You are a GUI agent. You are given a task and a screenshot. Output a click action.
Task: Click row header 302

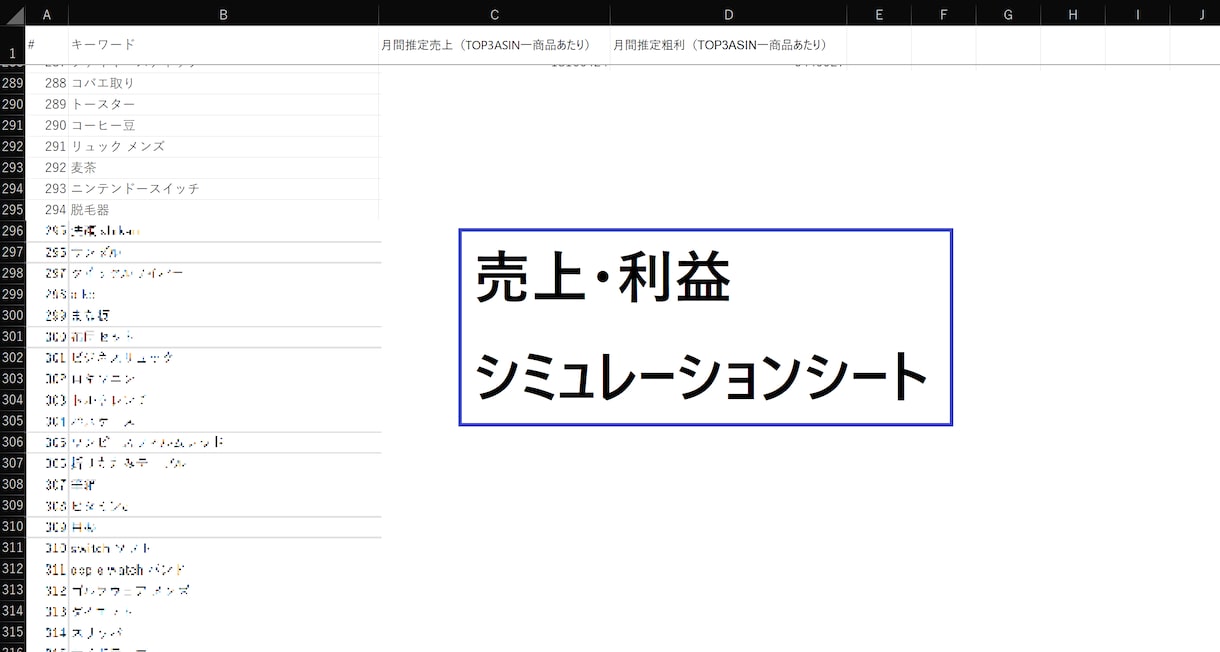click(x=13, y=357)
